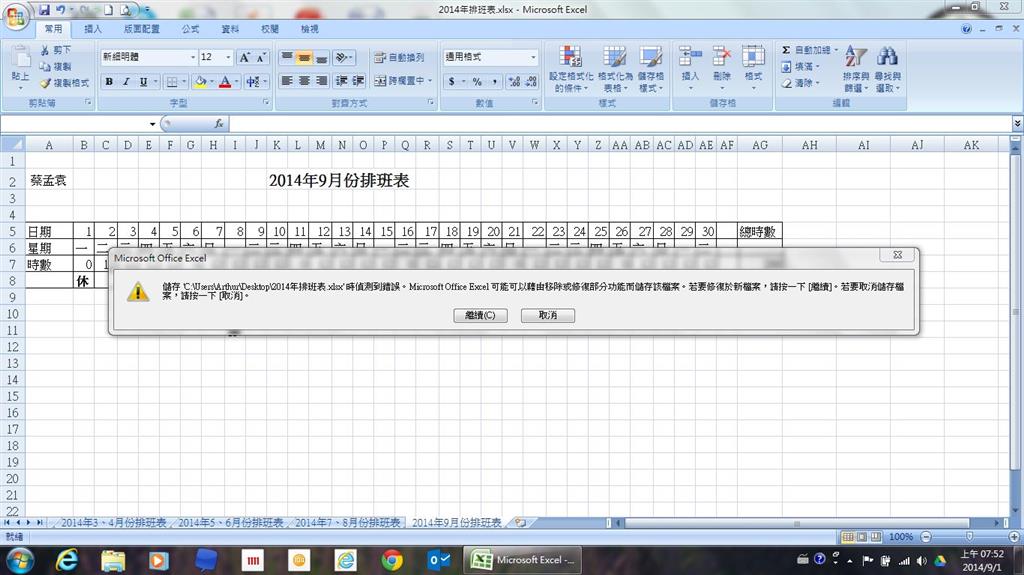
Task: Switch to Review (校閱) tab
Action: tap(270, 29)
